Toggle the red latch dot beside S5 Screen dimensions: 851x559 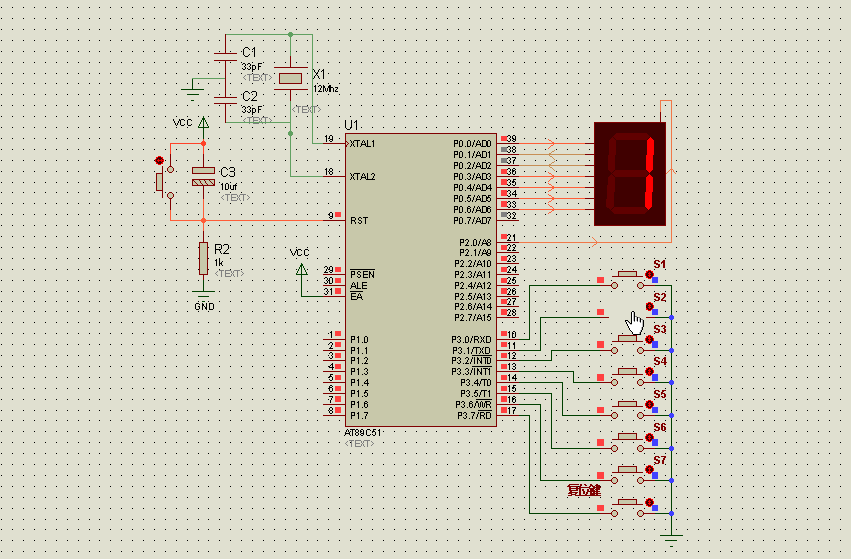[649, 404]
